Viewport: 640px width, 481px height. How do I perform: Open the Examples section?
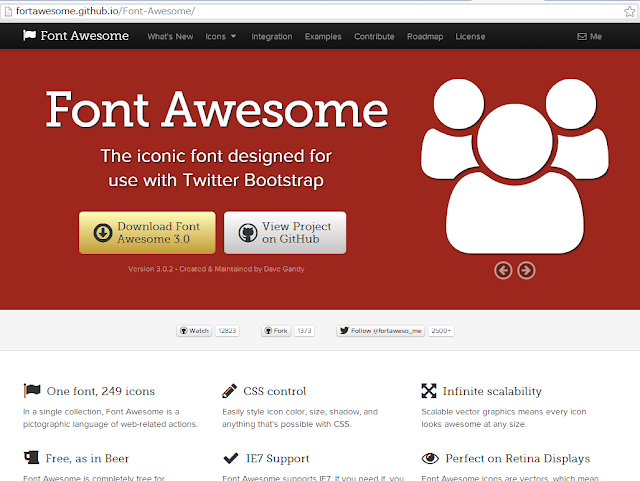pos(323,36)
